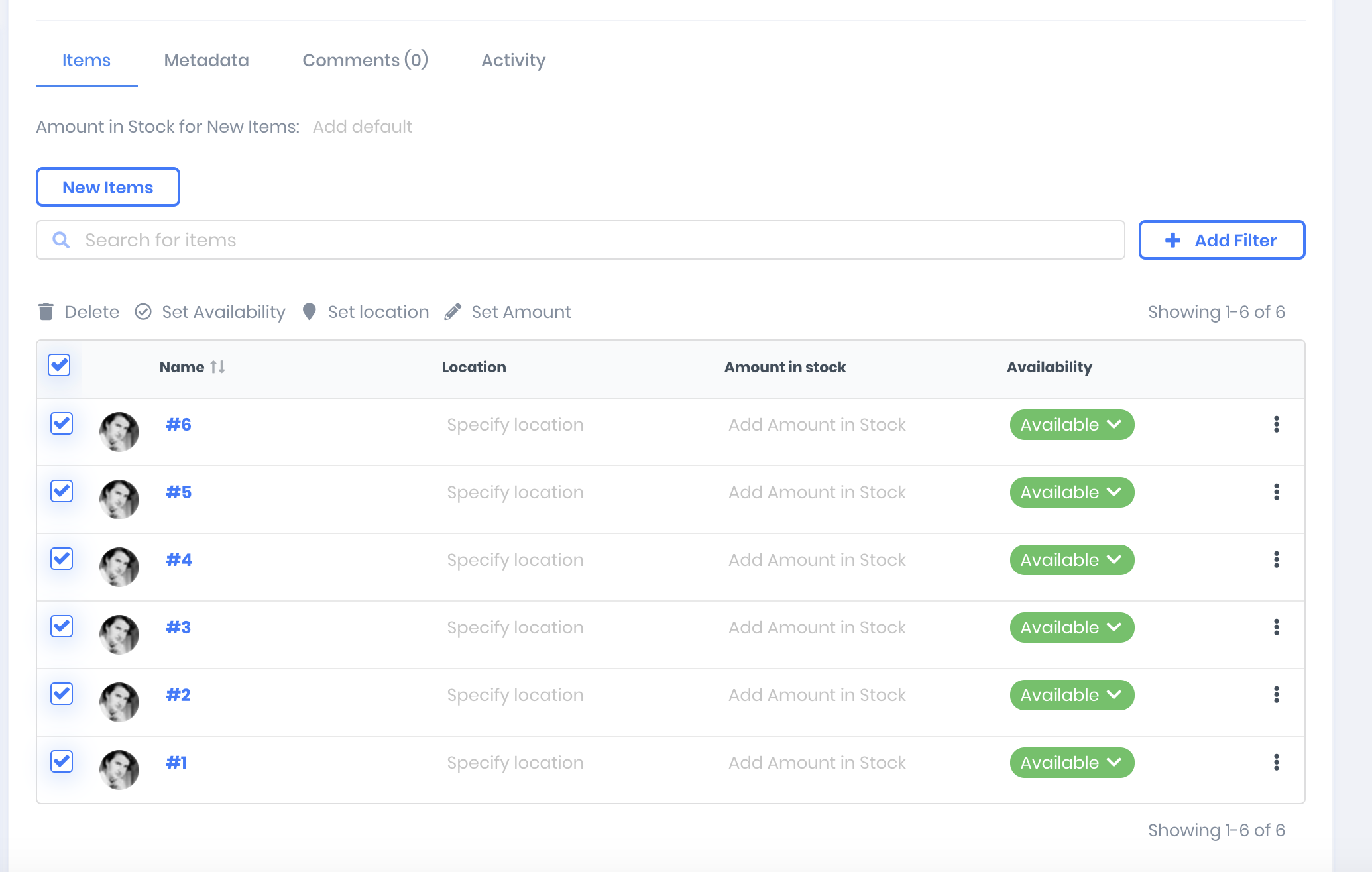Viewport: 1372px width, 872px height.
Task: Sort the table by Name column arrows
Action: (217, 367)
